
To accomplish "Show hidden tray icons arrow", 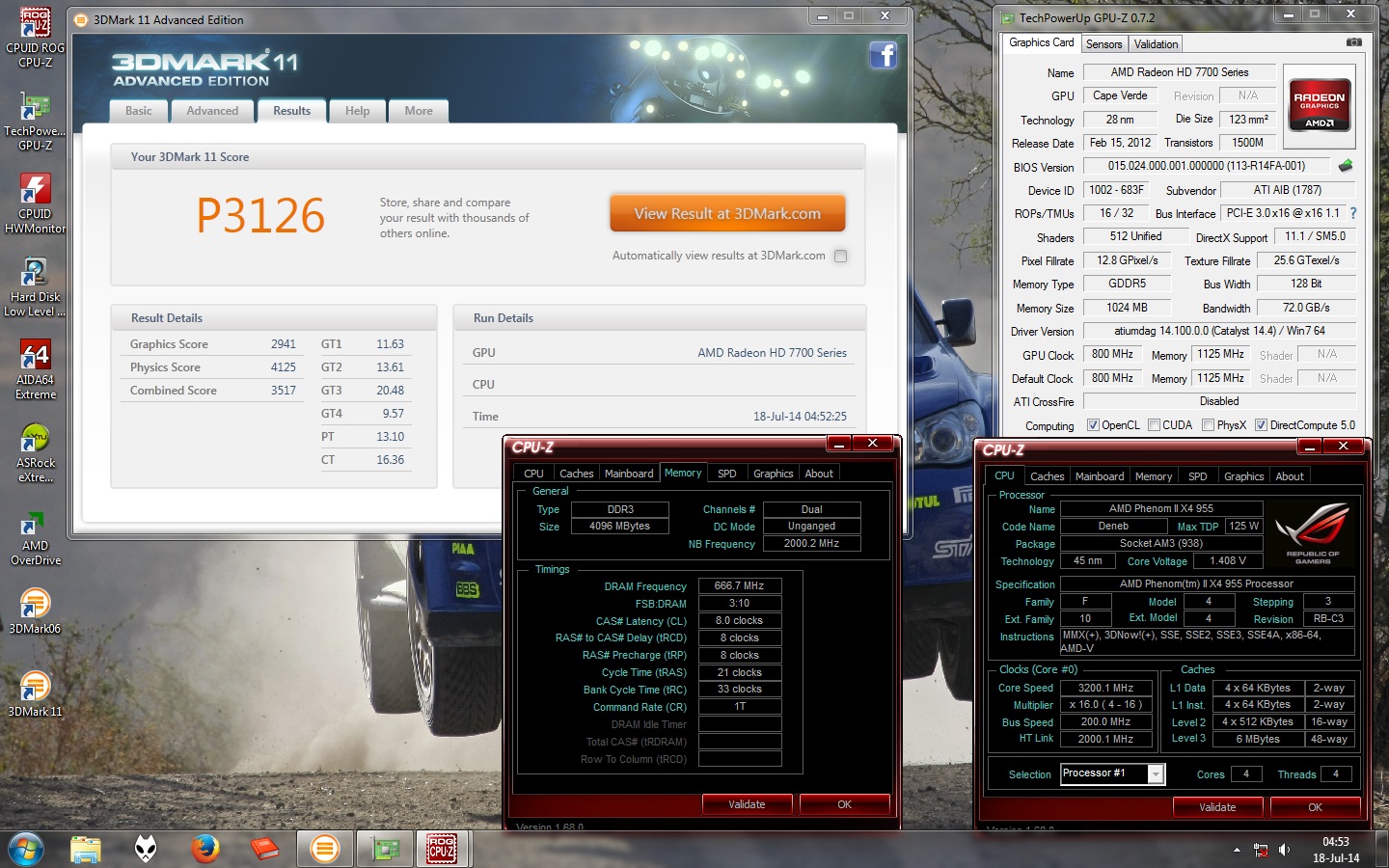I will [1237, 850].
